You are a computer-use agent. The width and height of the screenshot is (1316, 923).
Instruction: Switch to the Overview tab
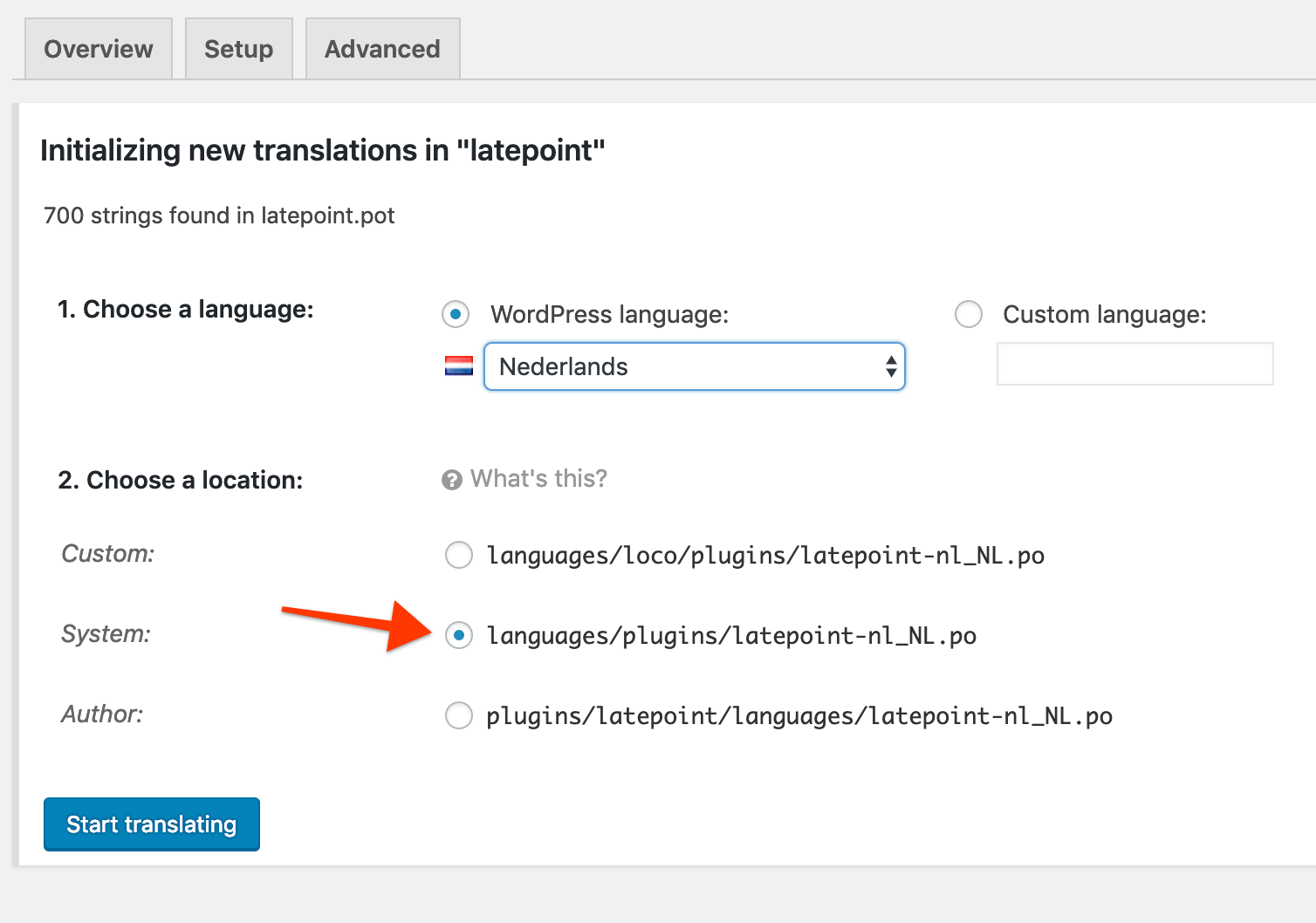[x=98, y=48]
